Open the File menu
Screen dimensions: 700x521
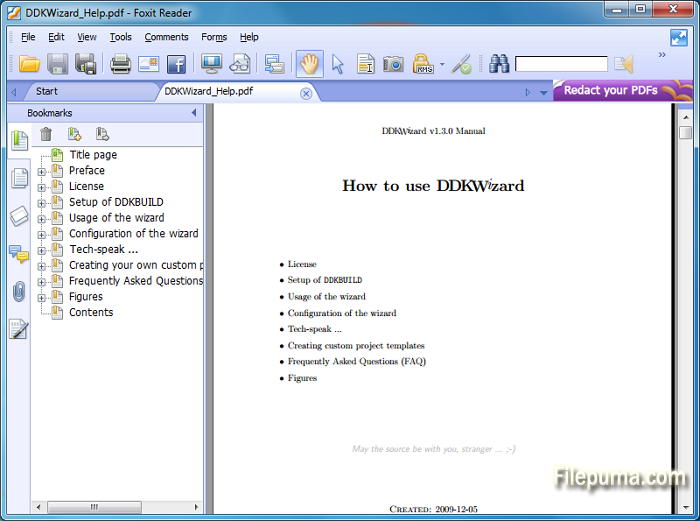coord(28,37)
